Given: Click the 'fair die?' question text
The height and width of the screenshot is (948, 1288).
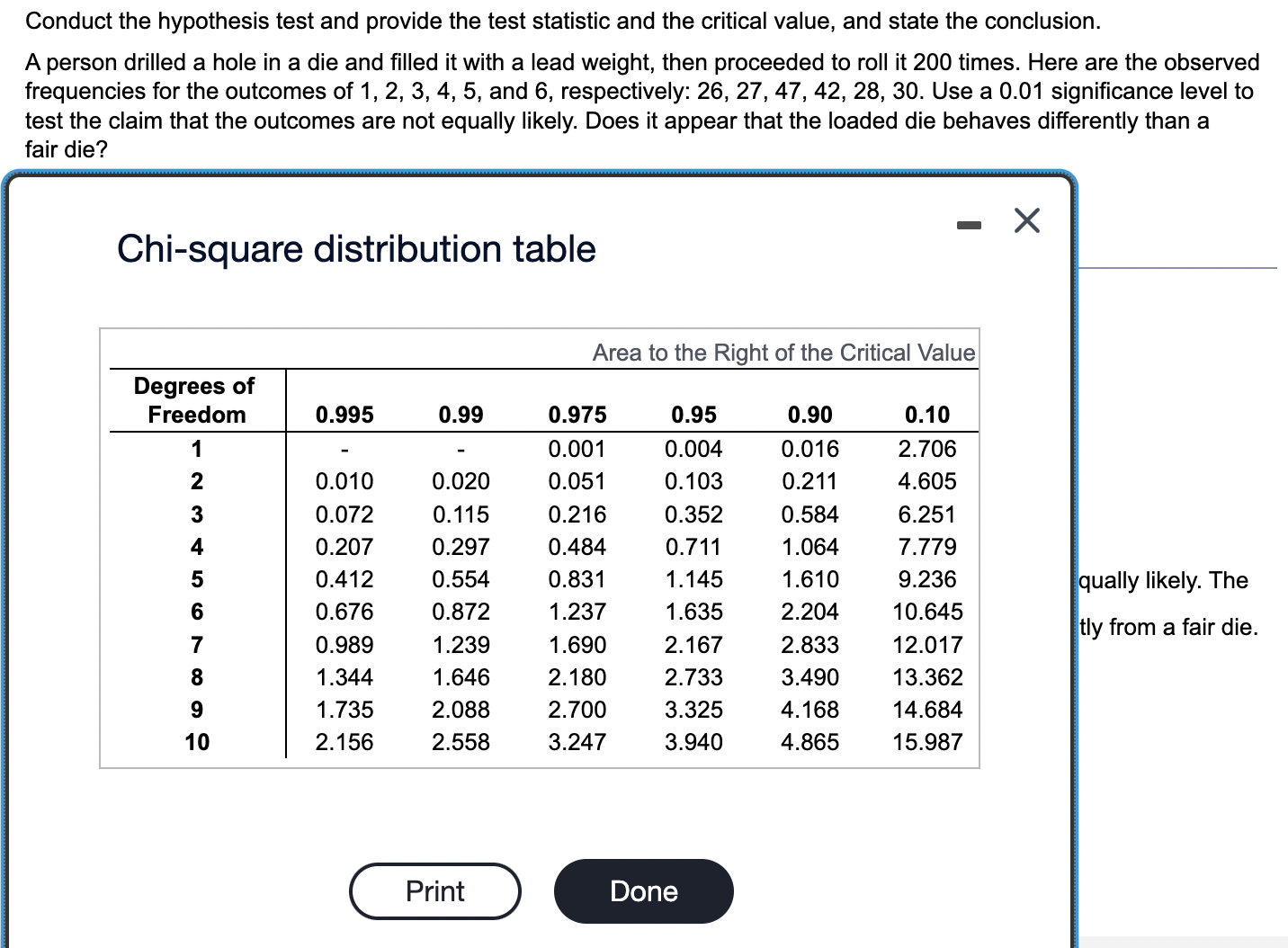Looking at the screenshot, I should [66, 149].
